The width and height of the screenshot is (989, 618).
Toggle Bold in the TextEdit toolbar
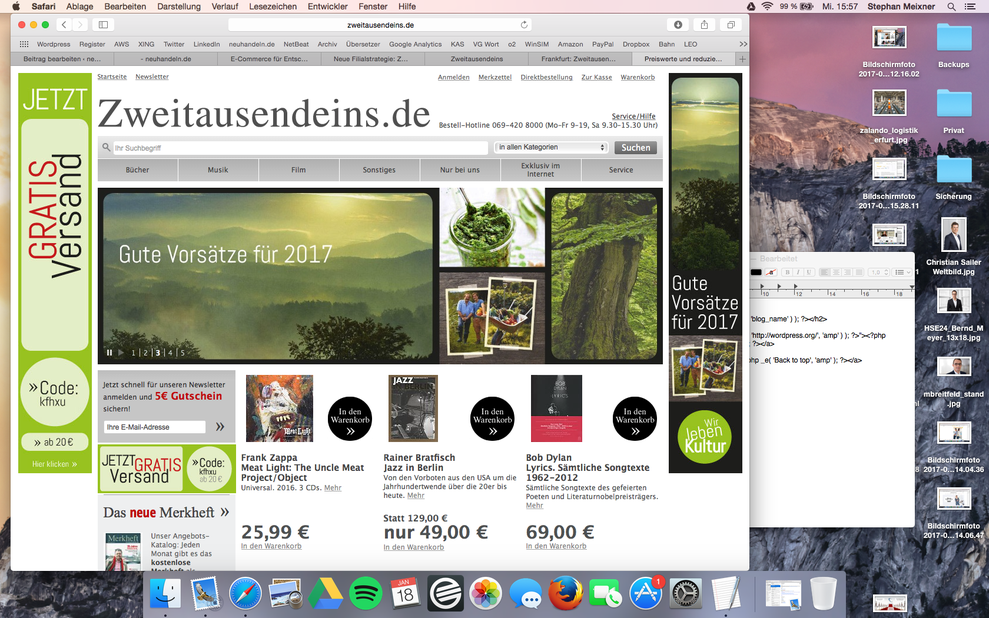point(787,272)
